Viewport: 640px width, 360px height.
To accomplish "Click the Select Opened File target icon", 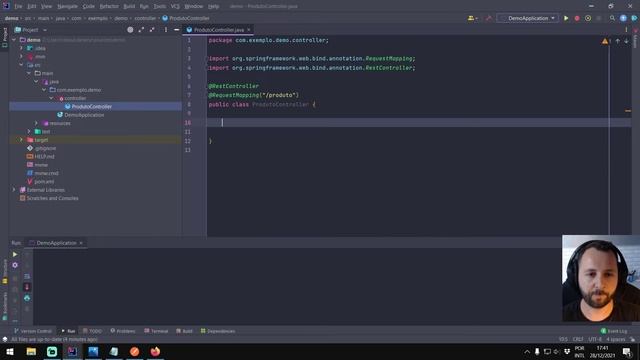I will click(130, 30).
